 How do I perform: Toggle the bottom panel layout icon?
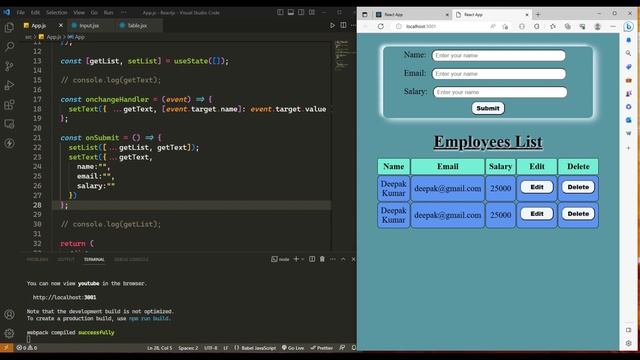[x=291, y=12]
